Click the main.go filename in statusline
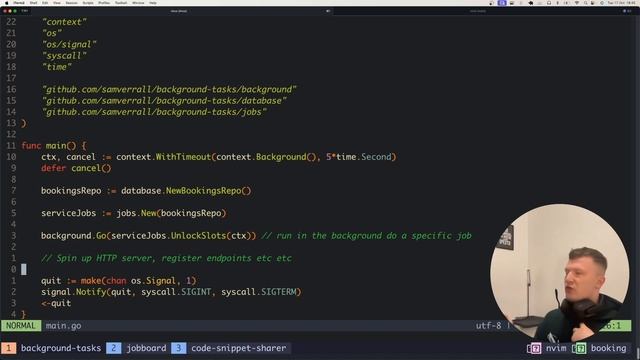Viewport: 640px width, 360px height. click(x=63, y=326)
